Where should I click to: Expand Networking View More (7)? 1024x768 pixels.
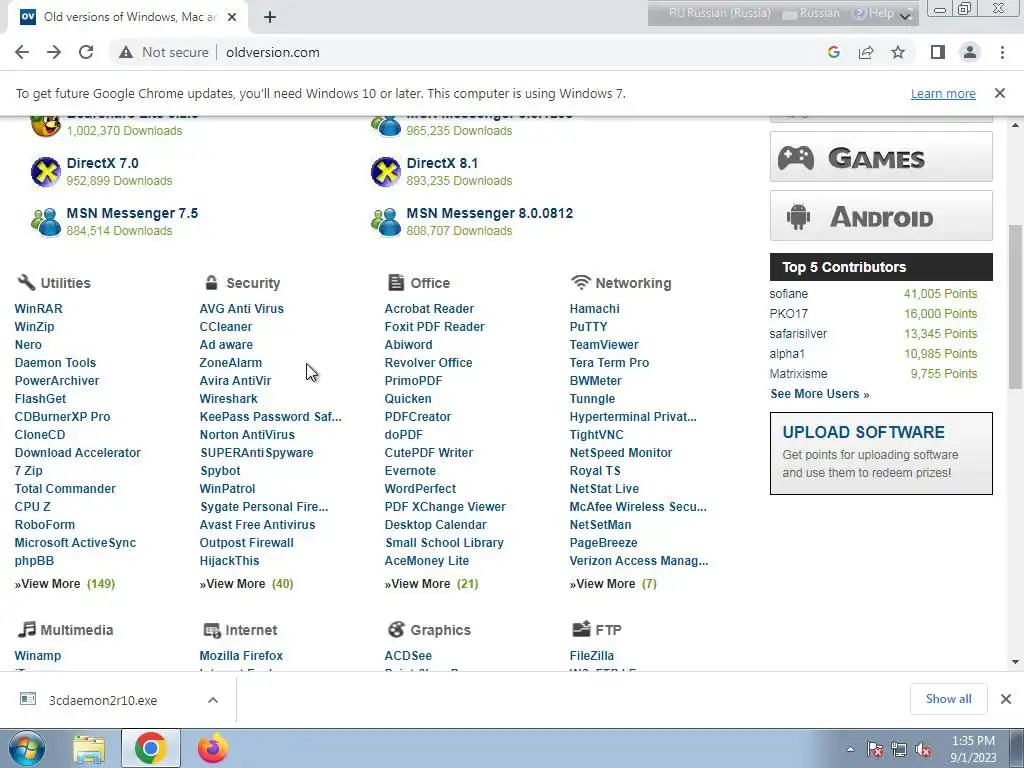(x=613, y=584)
